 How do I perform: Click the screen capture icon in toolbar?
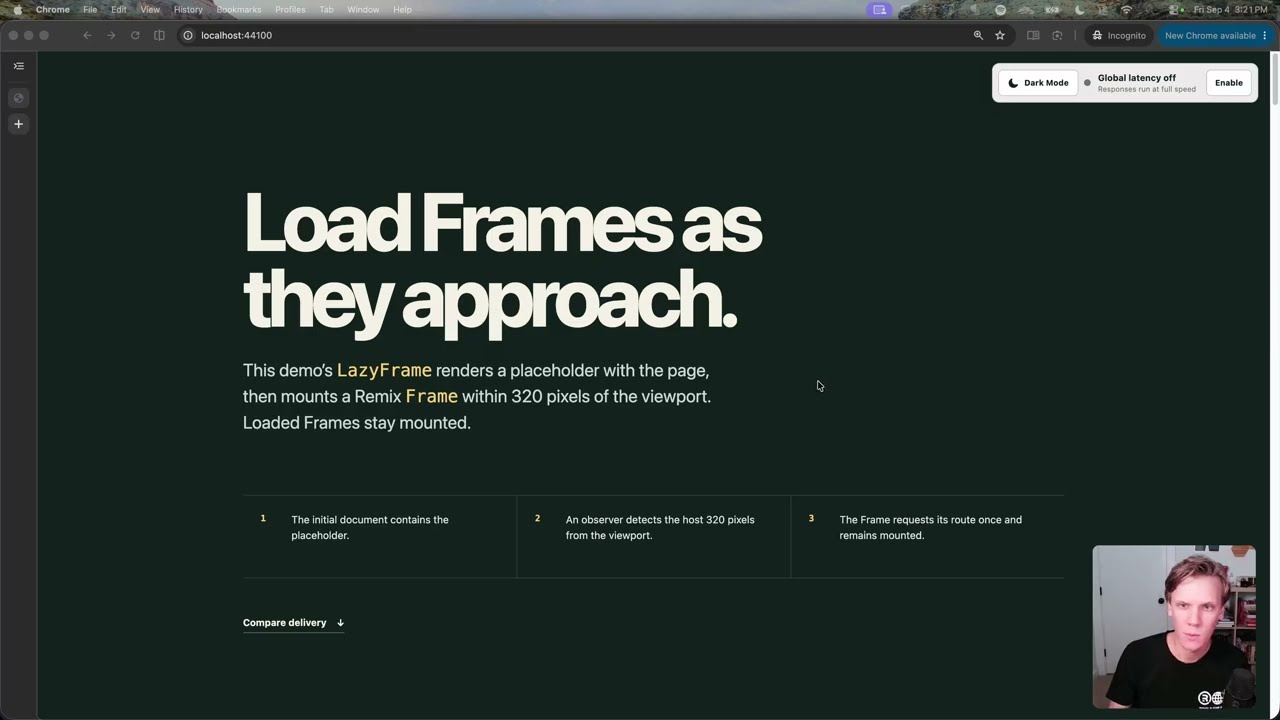pos(1057,35)
